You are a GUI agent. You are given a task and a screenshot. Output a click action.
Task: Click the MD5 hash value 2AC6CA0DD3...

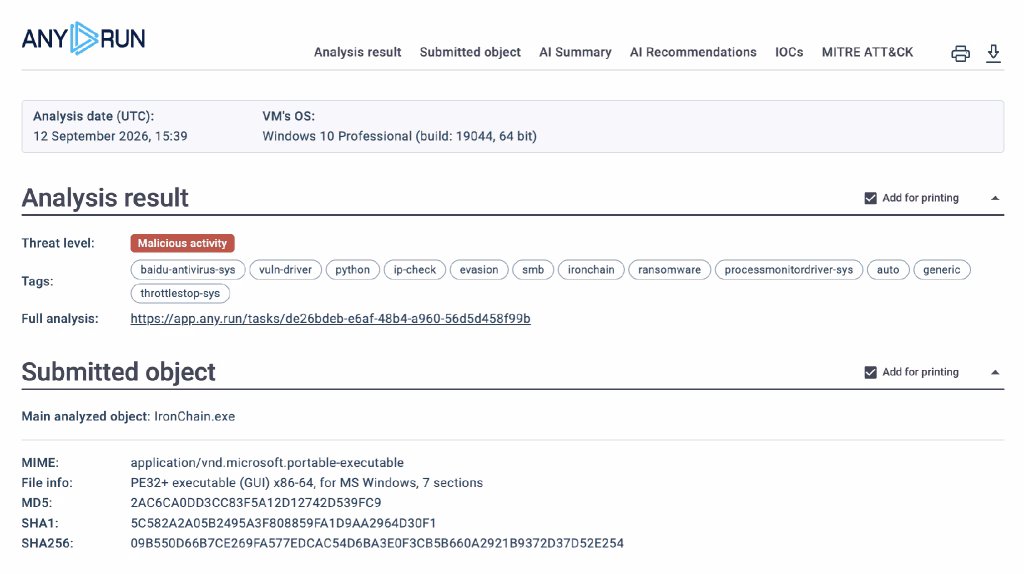pyautogui.click(x=256, y=503)
